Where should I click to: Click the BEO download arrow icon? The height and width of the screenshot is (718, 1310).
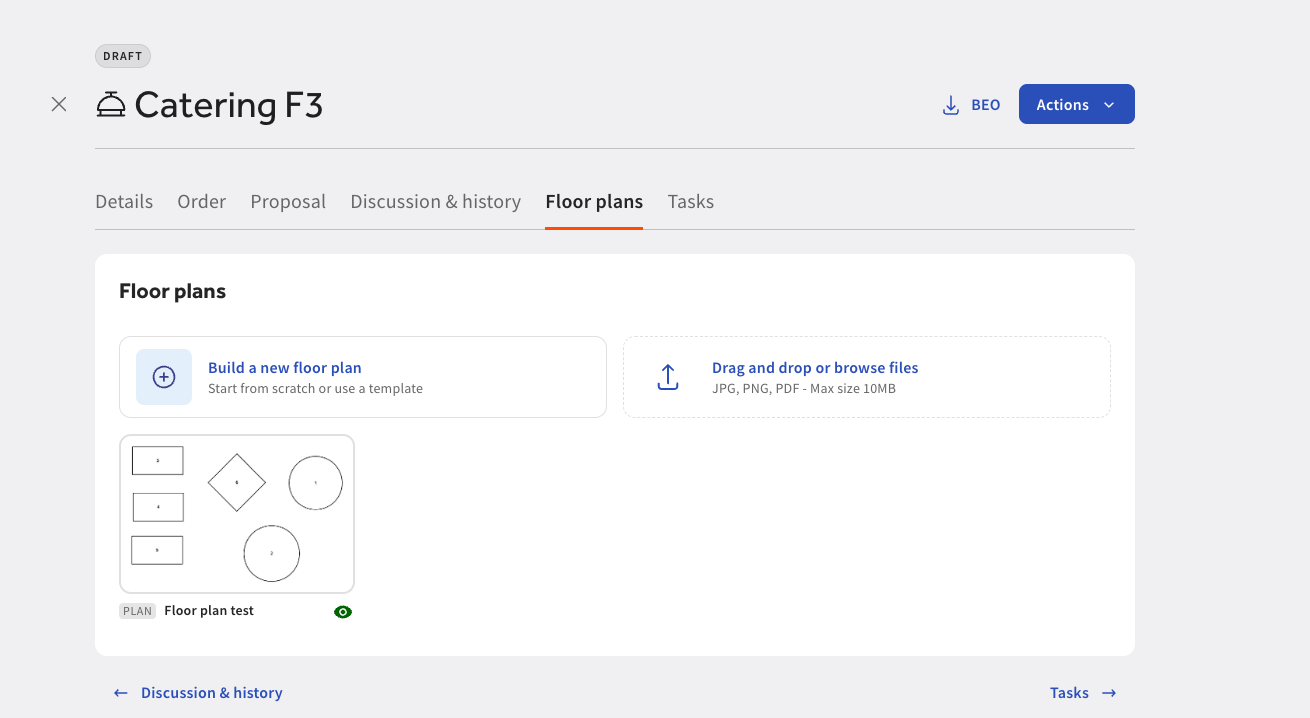click(951, 105)
